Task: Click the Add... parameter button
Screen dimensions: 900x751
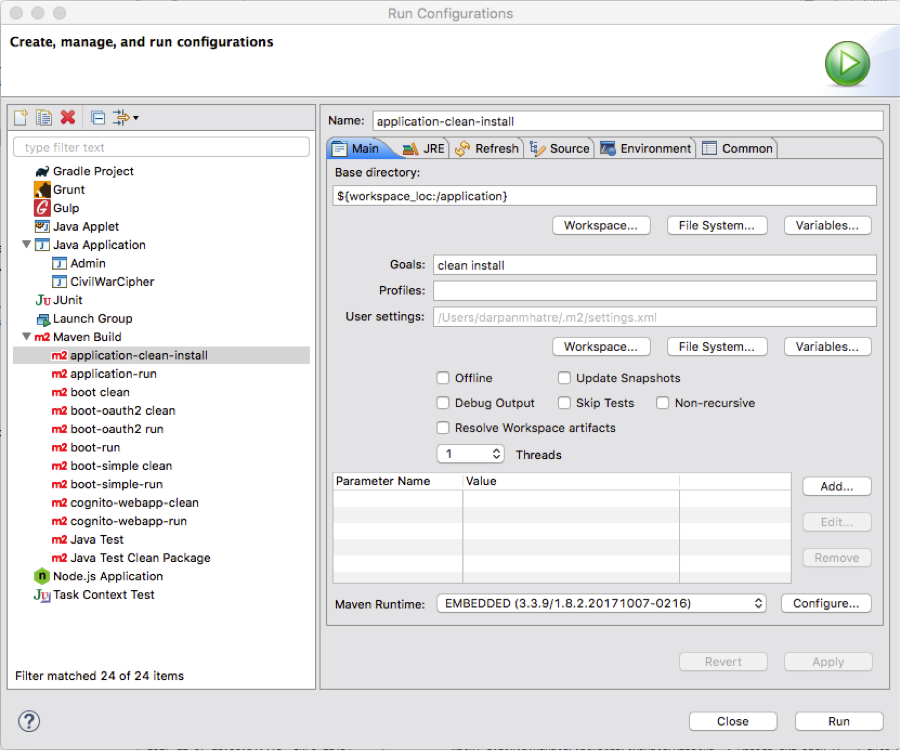Action: tap(837, 486)
